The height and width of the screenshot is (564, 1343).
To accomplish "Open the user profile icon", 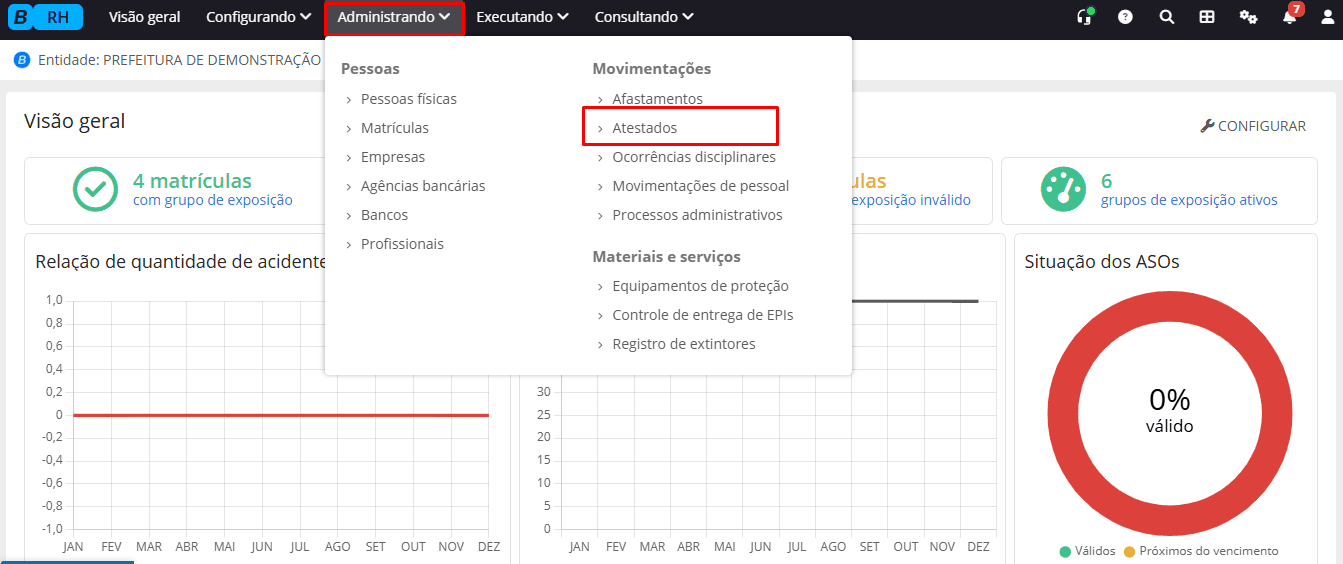I will (x=1327, y=17).
